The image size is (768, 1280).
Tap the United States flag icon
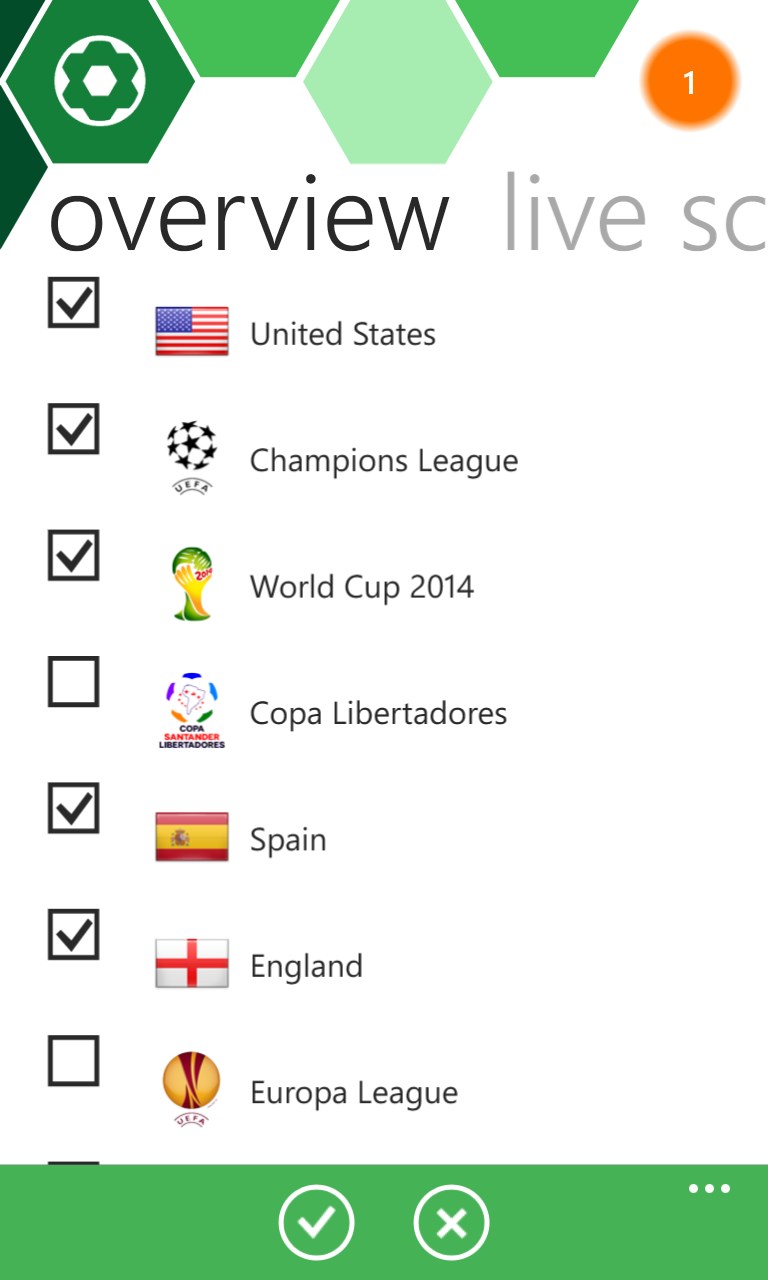pos(192,332)
